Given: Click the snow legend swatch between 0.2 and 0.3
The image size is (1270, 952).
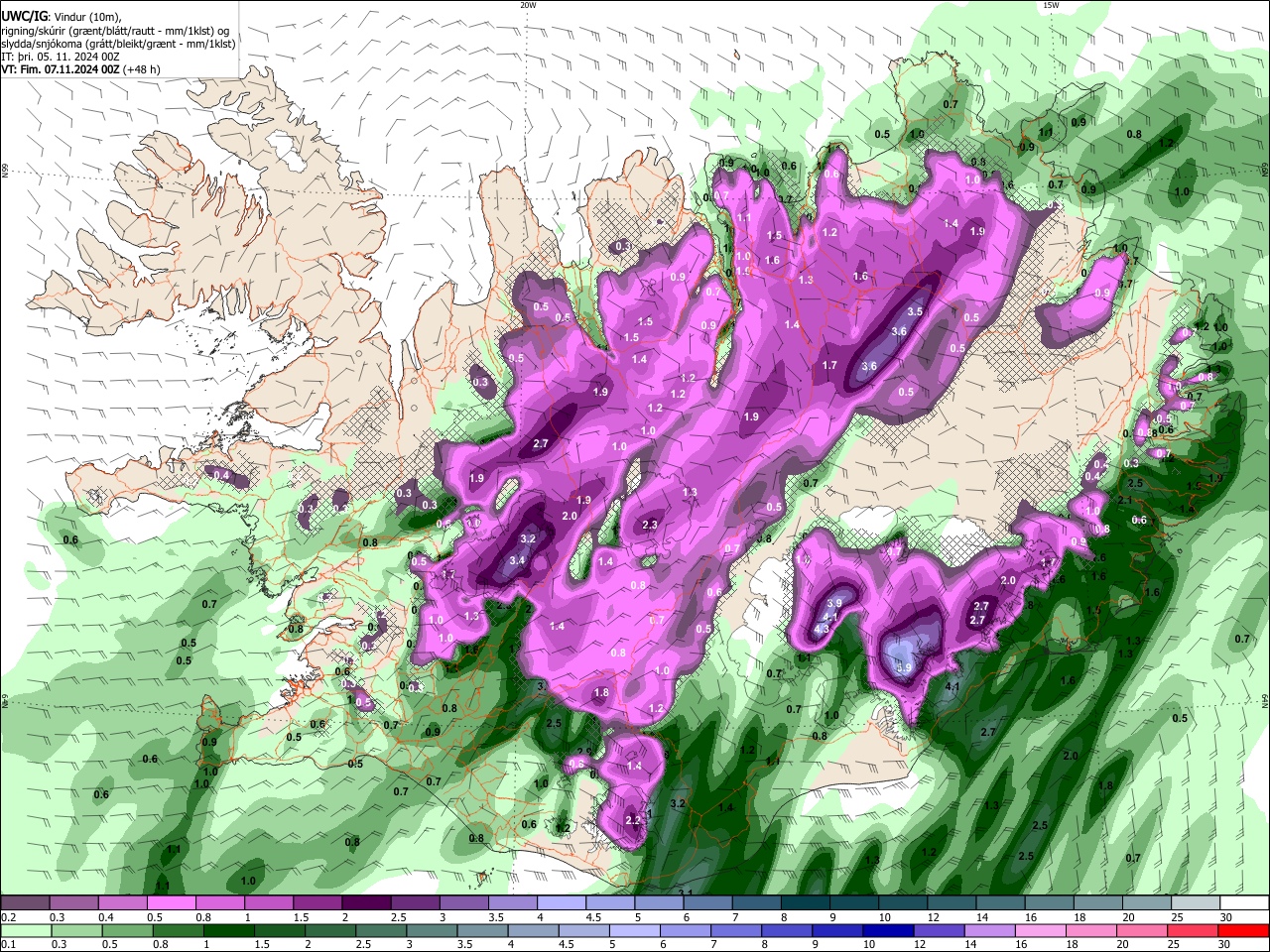Looking at the screenshot, I should tap(25, 903).
